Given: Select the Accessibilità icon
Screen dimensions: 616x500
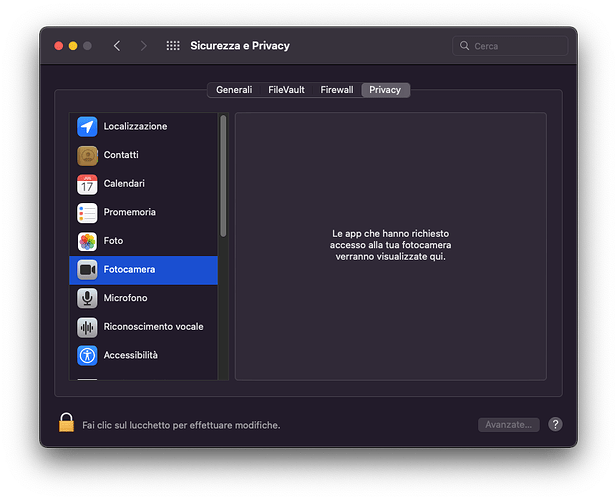Looking at the screenshot, I should (x=87, y=355).
